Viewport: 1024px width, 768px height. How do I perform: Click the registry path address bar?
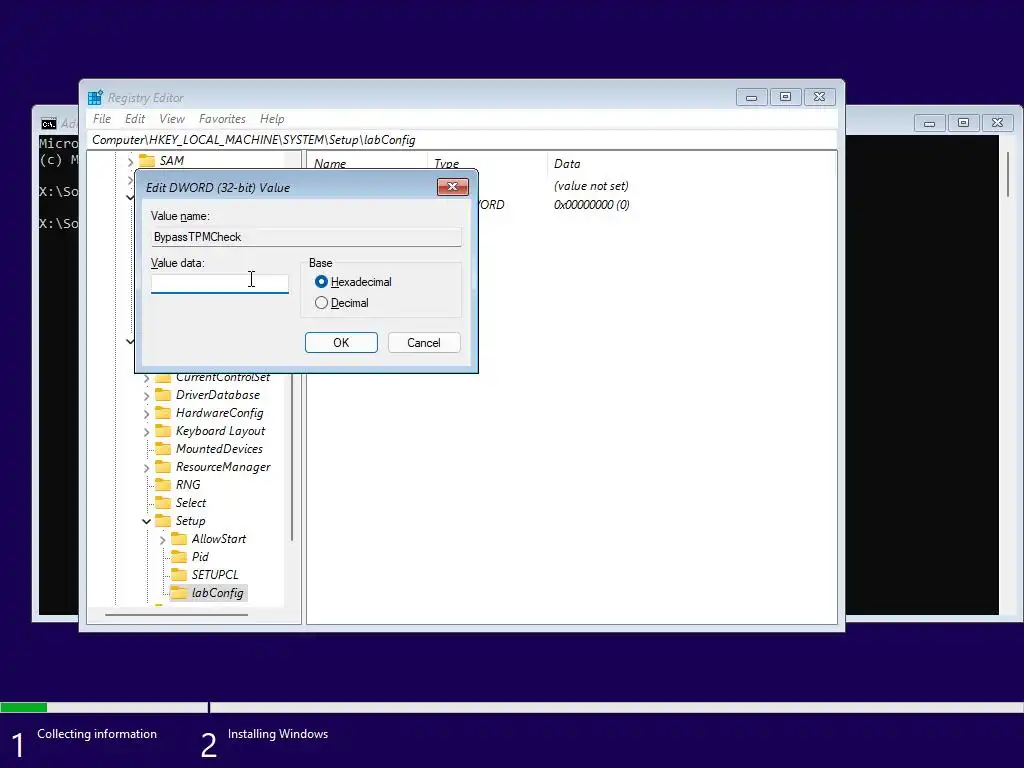click(462, 140)
